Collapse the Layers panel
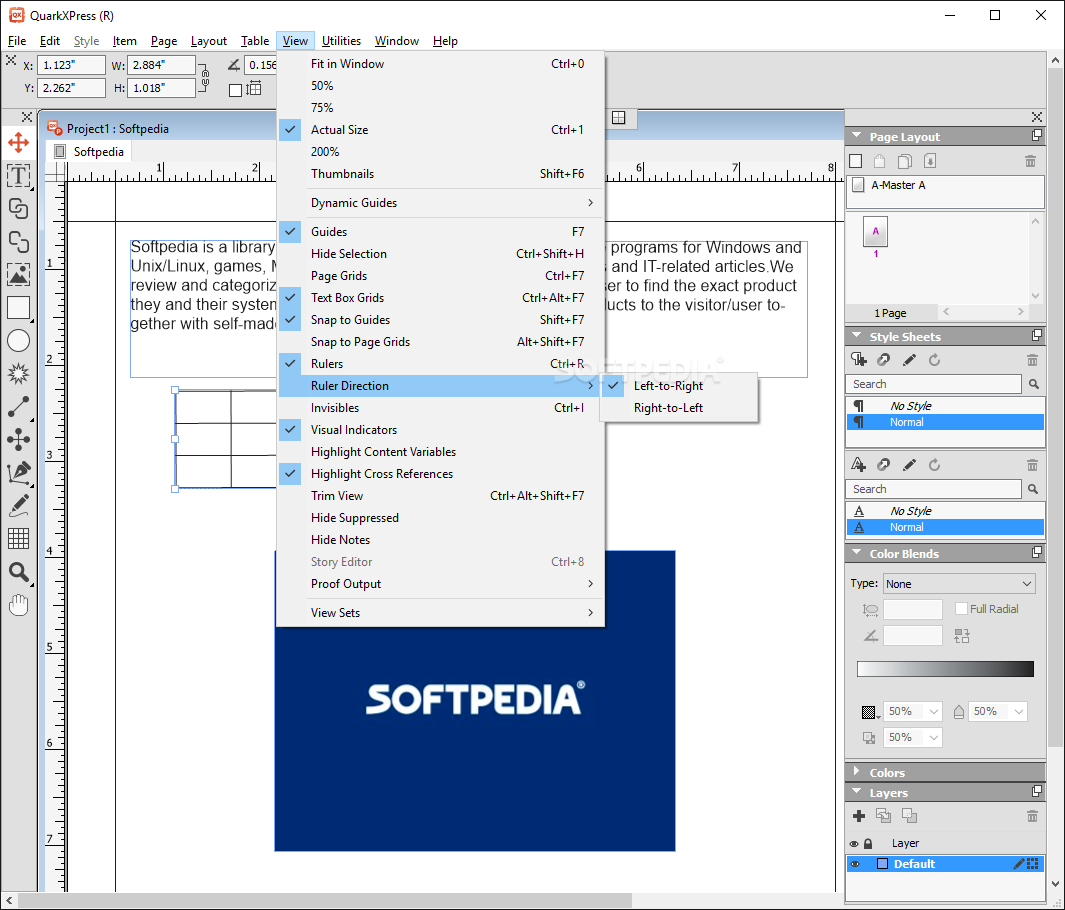This screenshot has height=910, width=1065. [856, 792]
